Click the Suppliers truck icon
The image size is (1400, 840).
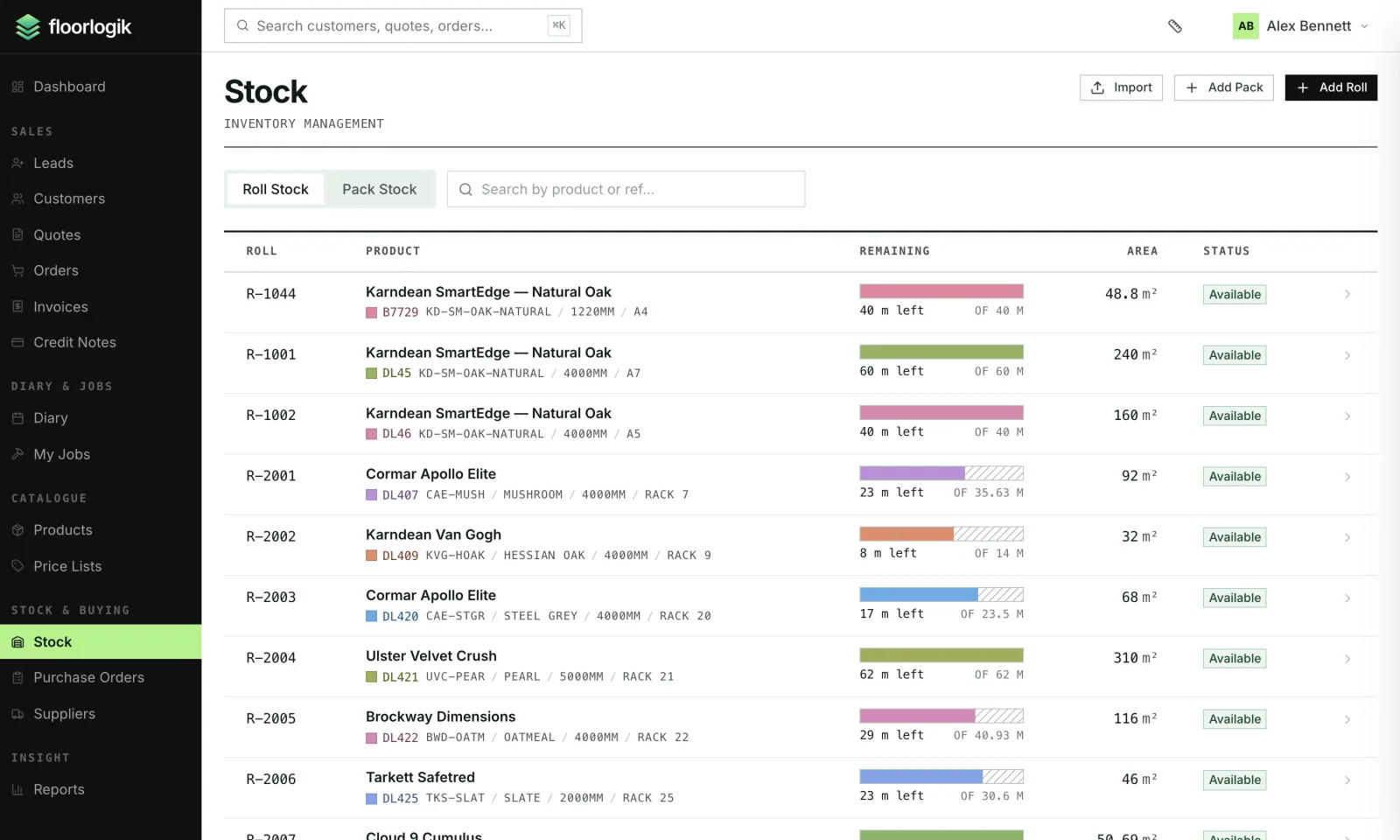[17, 714]
